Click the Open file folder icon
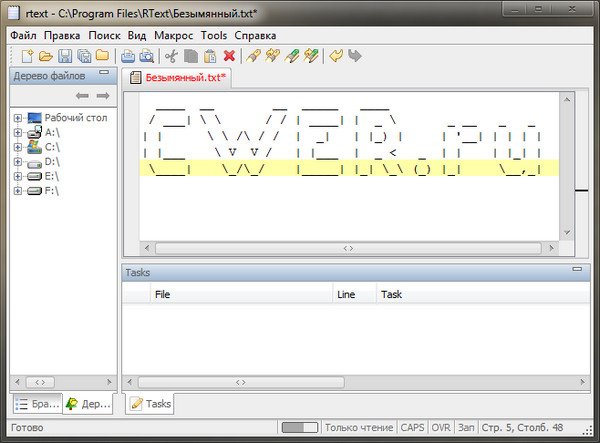Image resolution: width=600 pixels, height=443 pixels. tap(46, 56)
